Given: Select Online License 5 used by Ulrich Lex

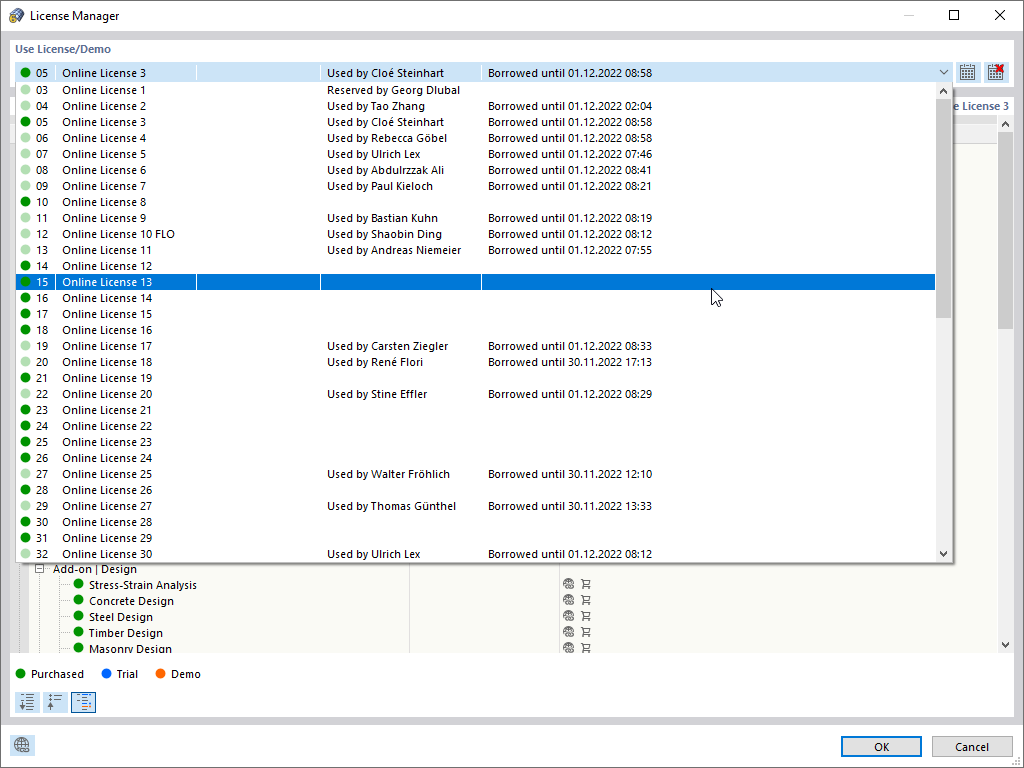Looking at the screenshot, I should (475, 154).
